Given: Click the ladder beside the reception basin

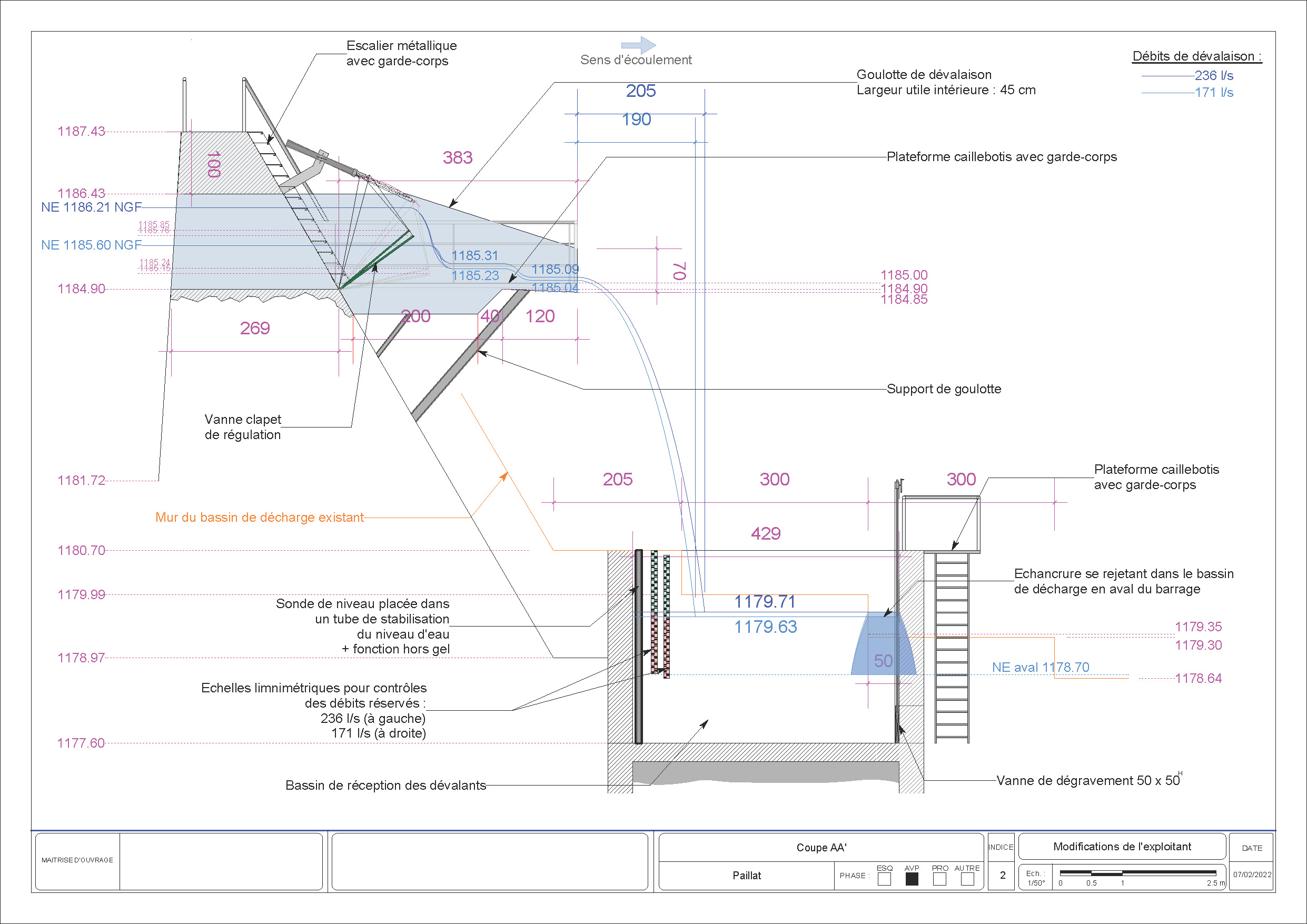Looking at the screenshot, I should [x=952, y=649].
